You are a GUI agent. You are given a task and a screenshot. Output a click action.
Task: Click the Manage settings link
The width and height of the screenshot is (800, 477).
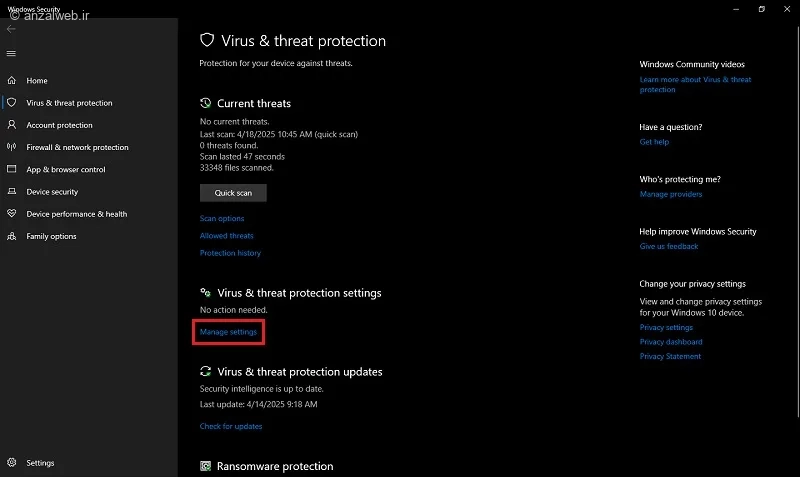coord(228,332)
